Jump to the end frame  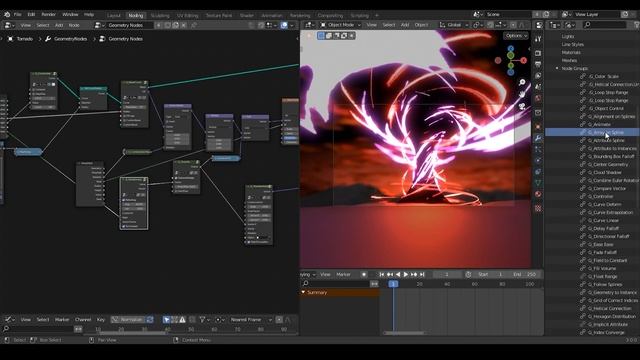click(422, 274)
